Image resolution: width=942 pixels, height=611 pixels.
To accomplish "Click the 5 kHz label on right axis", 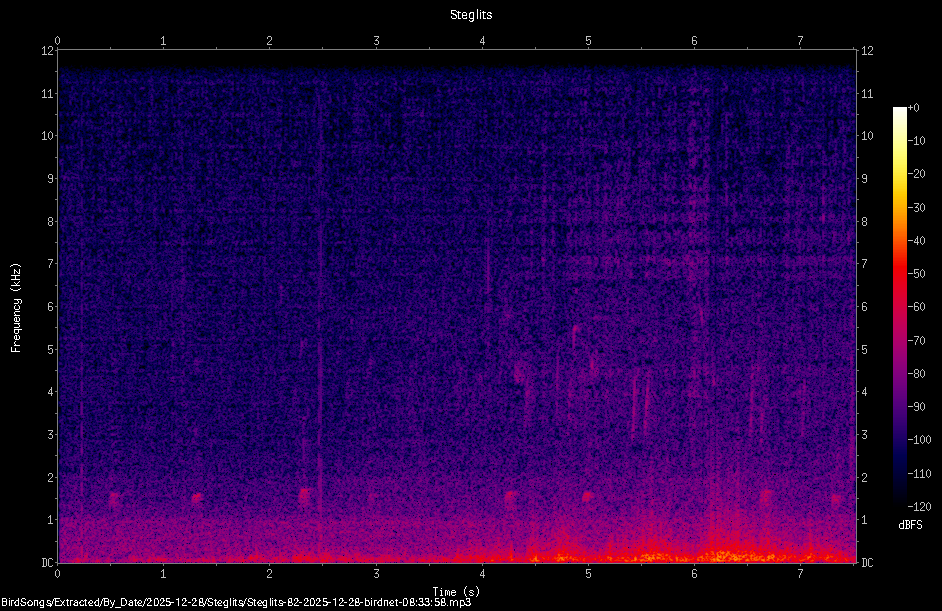I will pos(865,349).
